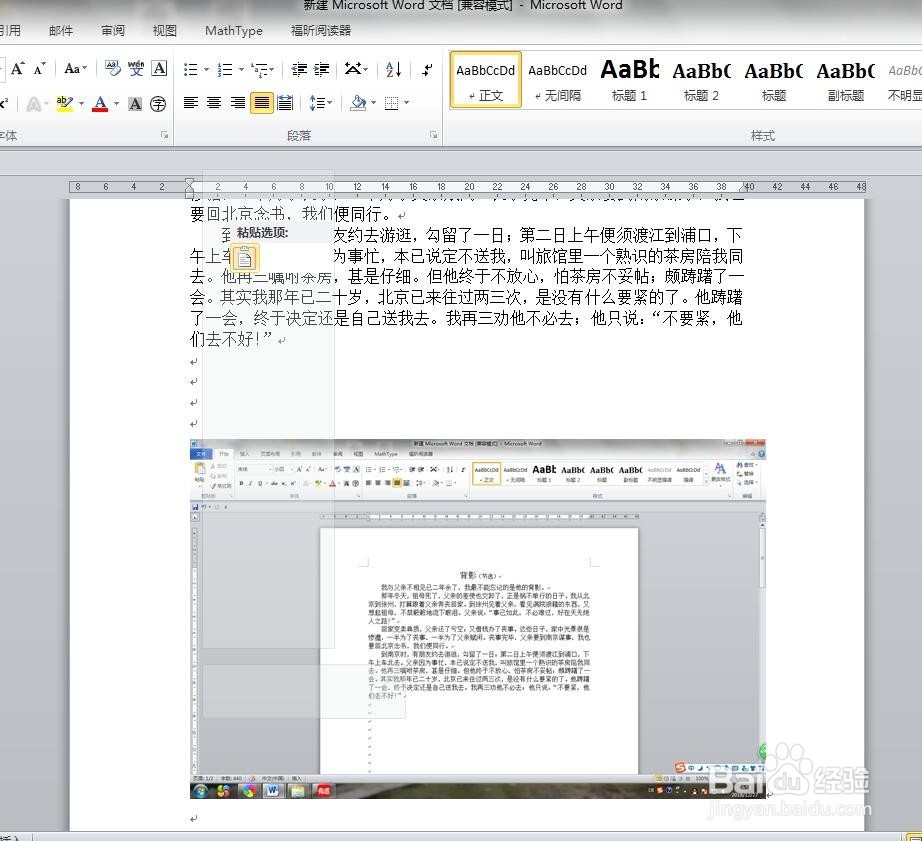Expand the Line Spacing dropdown arrow
This screenshot has width=922, height=841.
[x=329, y=104]
